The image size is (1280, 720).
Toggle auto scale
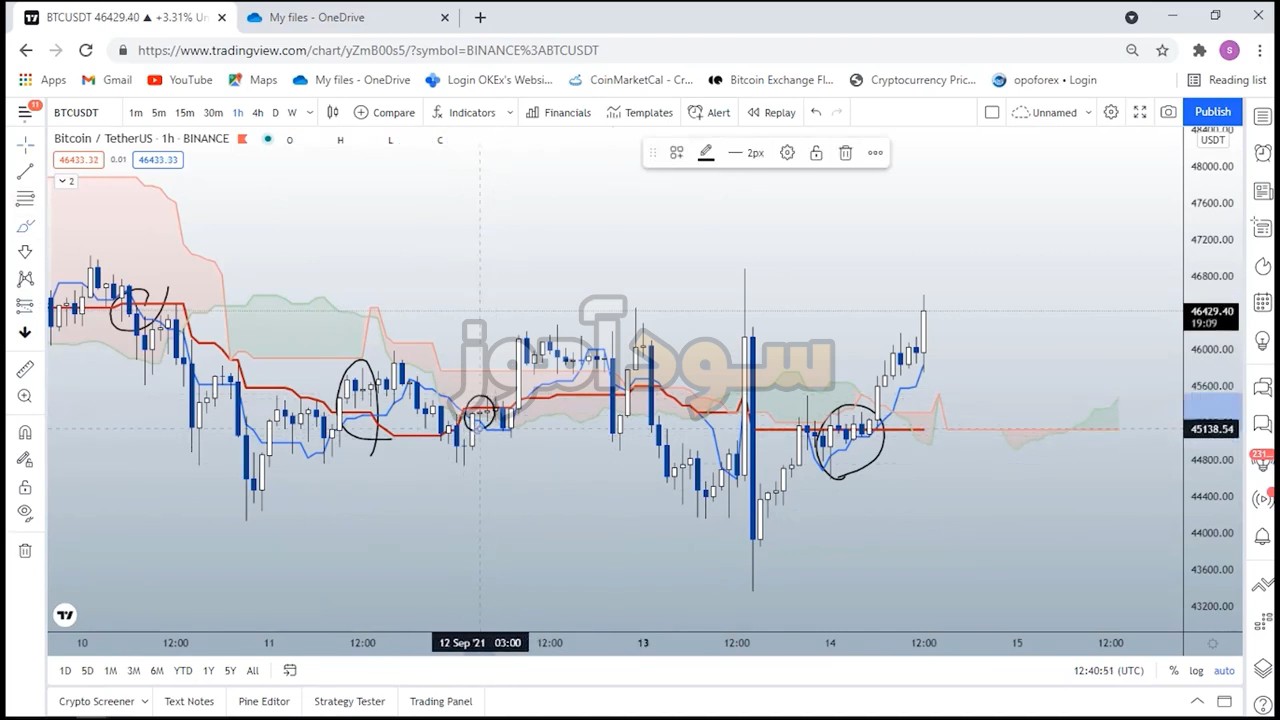click(1224, 671)
